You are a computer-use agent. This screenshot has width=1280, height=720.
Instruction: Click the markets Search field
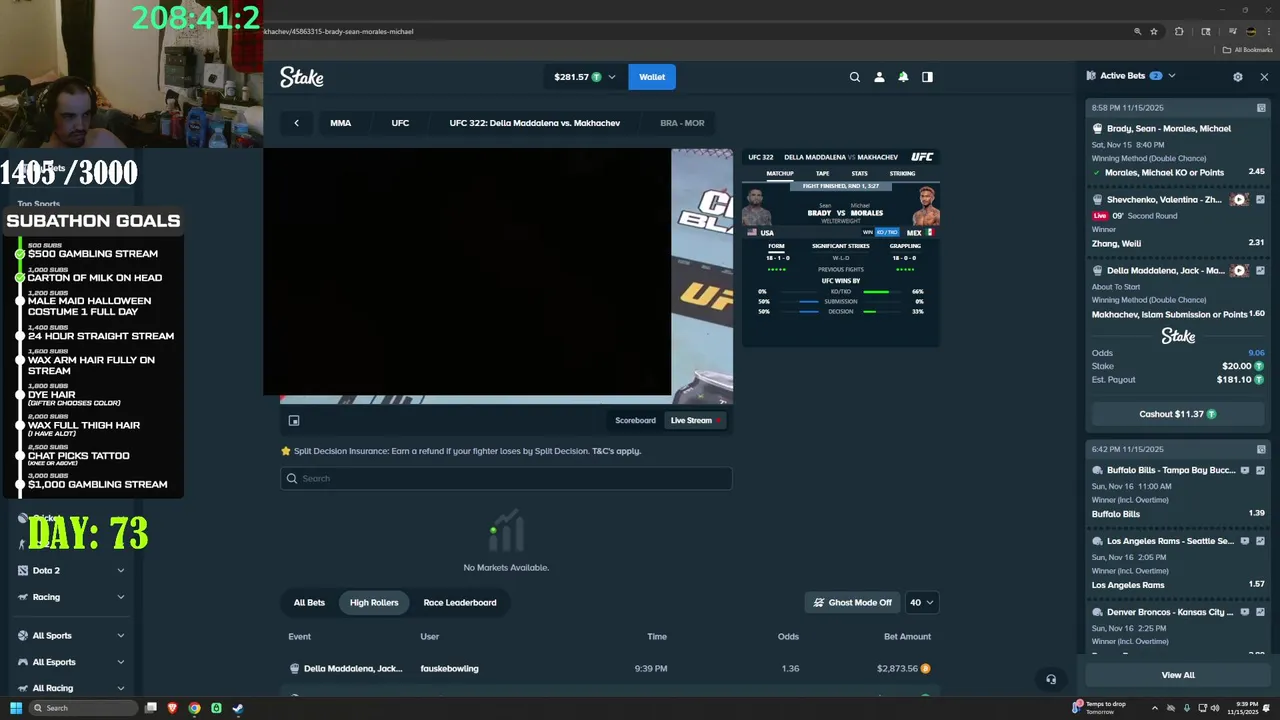(x=506, y=478)
